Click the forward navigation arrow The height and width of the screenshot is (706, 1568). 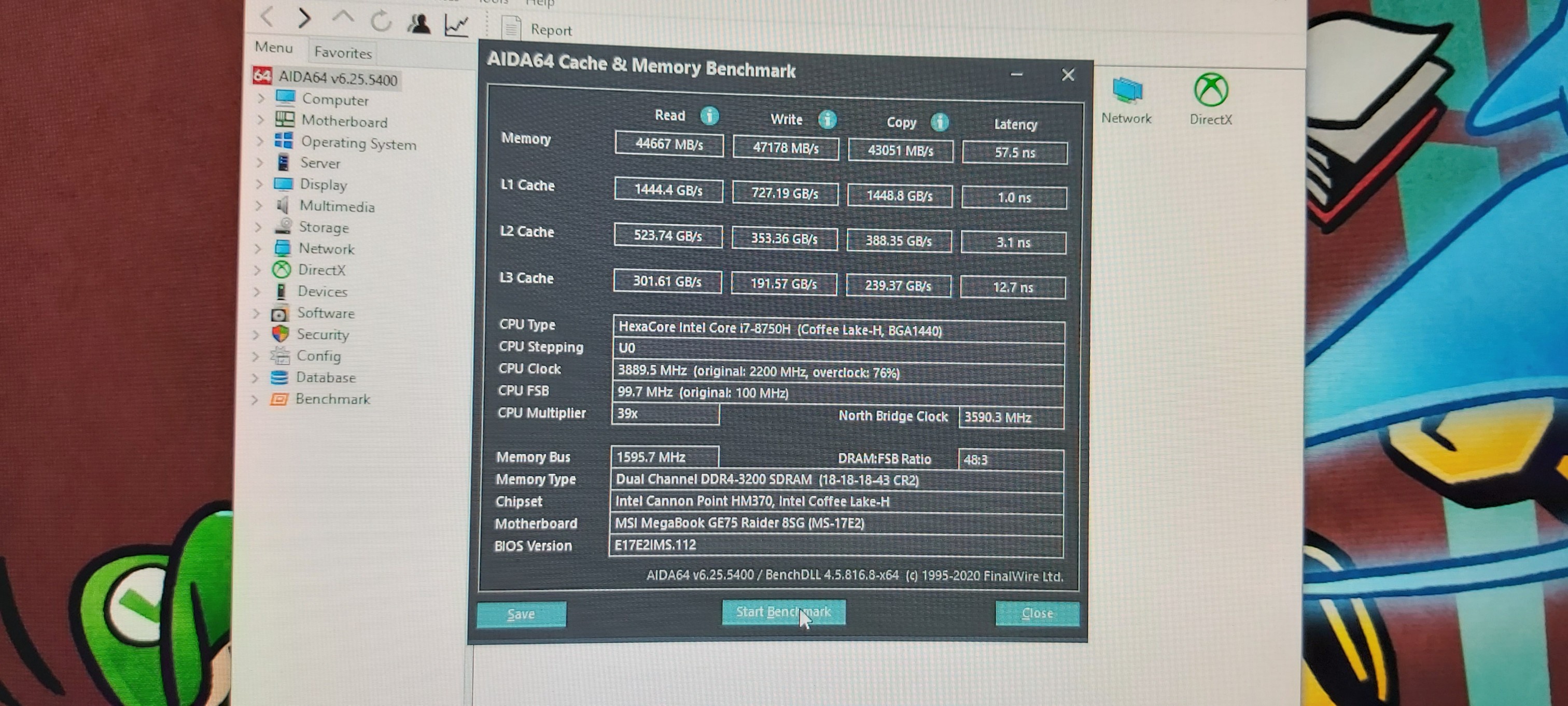[x=304, y=18]
